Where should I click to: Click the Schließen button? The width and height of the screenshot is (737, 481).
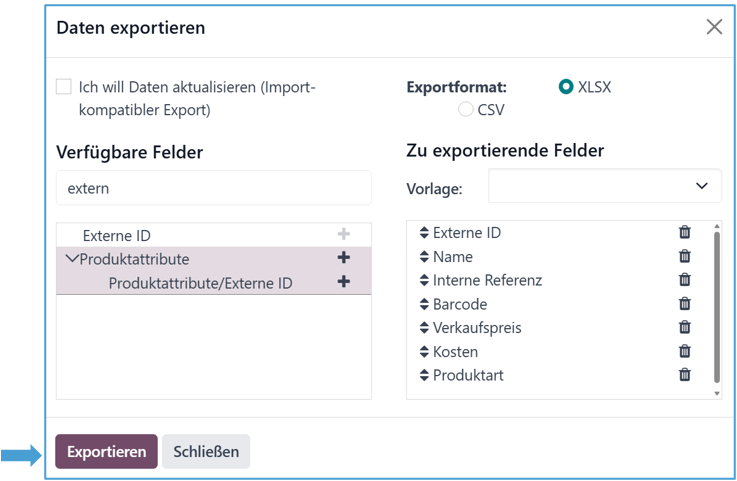coord(206,451)
